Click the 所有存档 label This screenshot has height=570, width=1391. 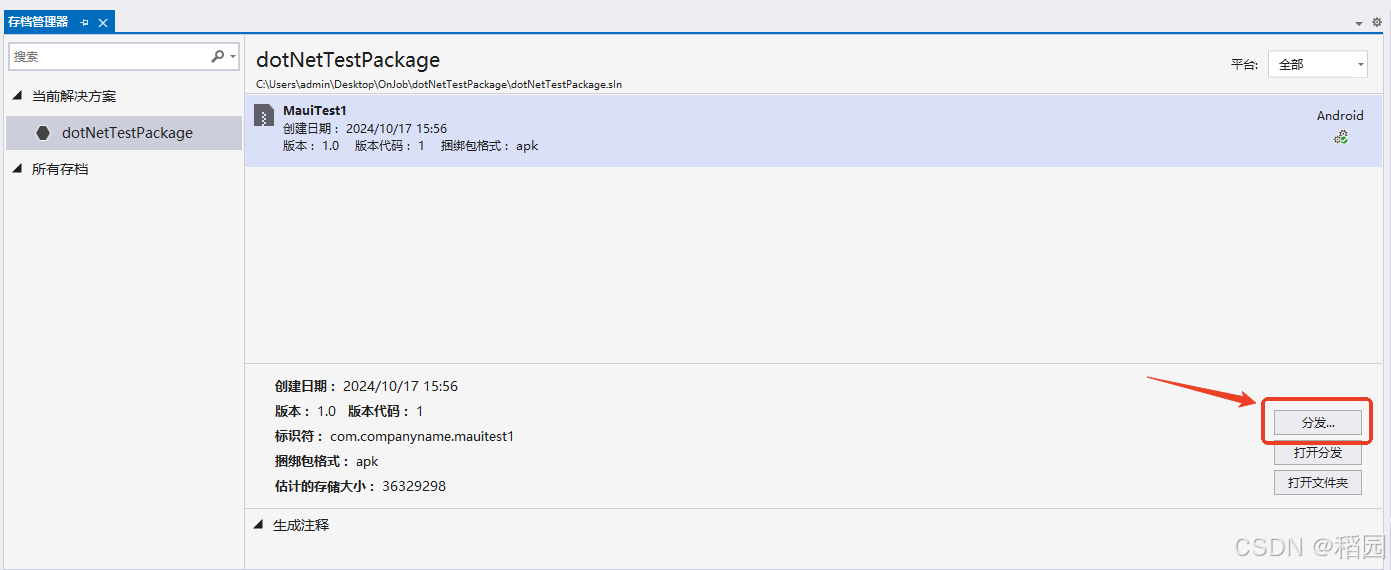[60, 169]
